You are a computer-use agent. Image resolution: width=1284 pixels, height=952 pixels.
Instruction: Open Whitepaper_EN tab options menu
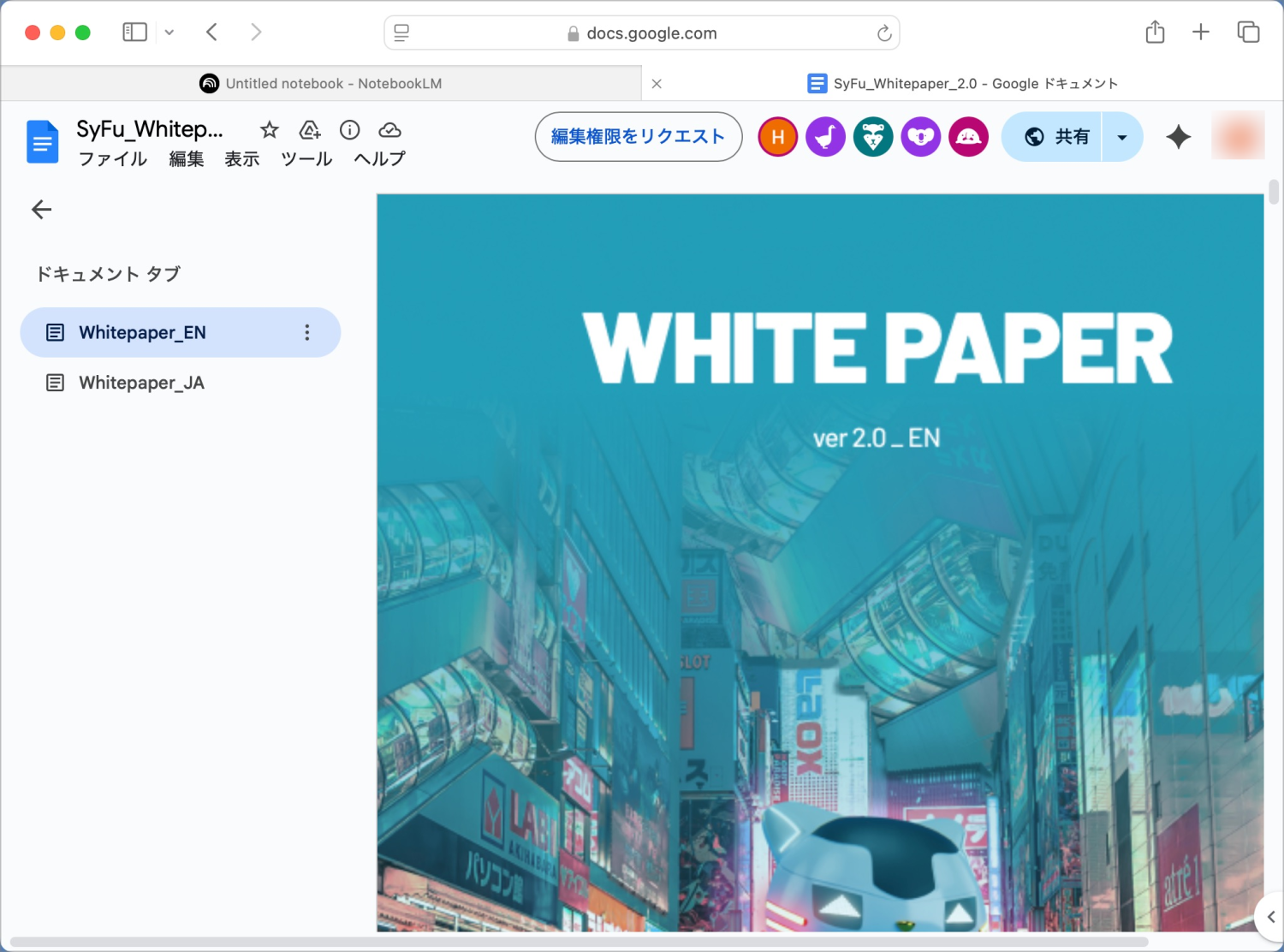pos(307,333)
